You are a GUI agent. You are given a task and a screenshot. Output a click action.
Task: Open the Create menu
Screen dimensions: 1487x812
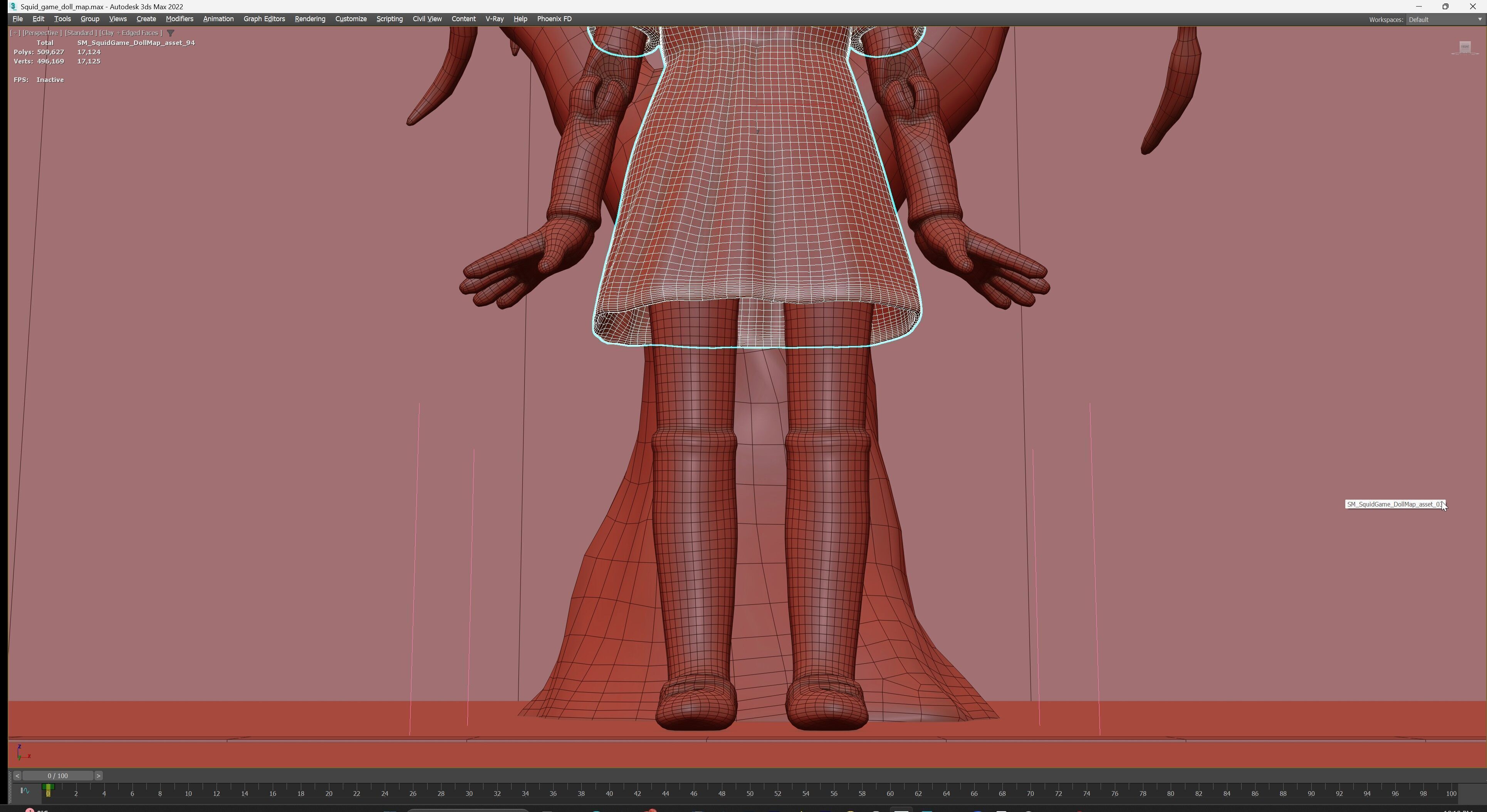click(x=146, y=19)
